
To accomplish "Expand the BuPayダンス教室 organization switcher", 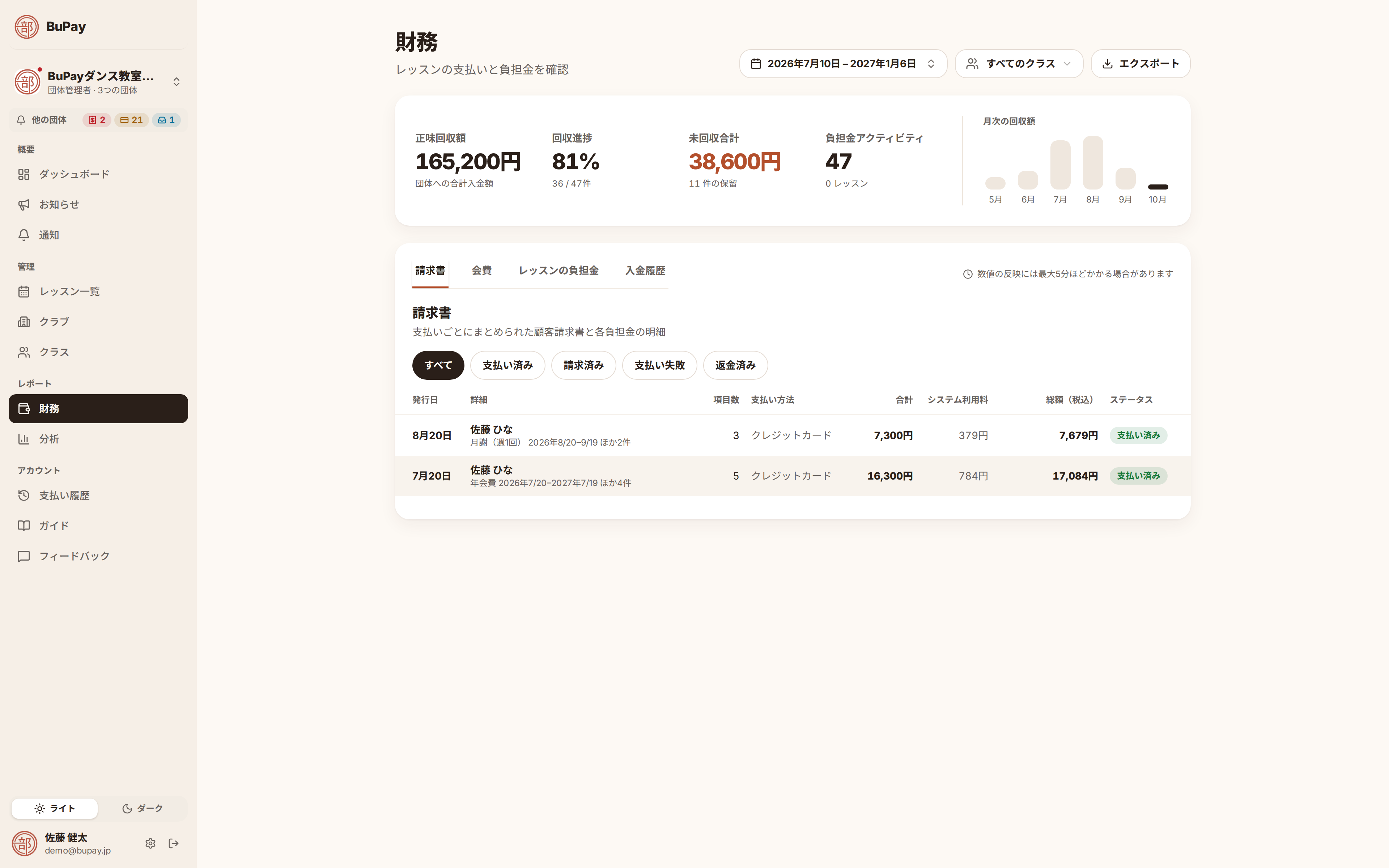I will tap(98, 81).
